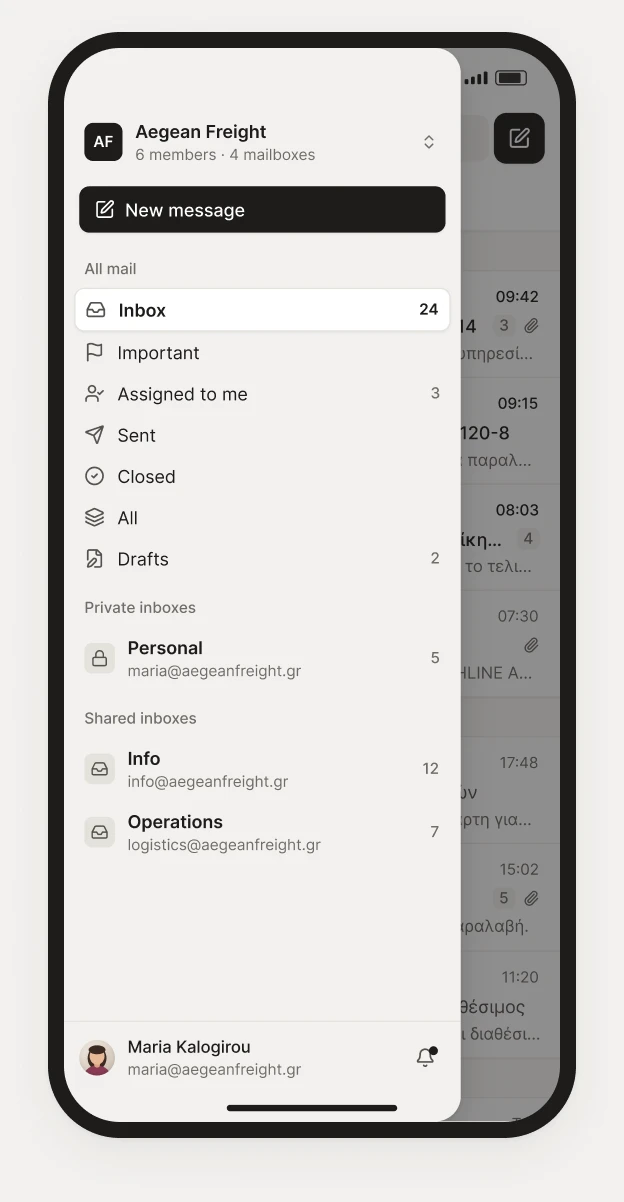624x1202 pixels.
Task: Click the Drafts file icon
Action: (94, 559)
